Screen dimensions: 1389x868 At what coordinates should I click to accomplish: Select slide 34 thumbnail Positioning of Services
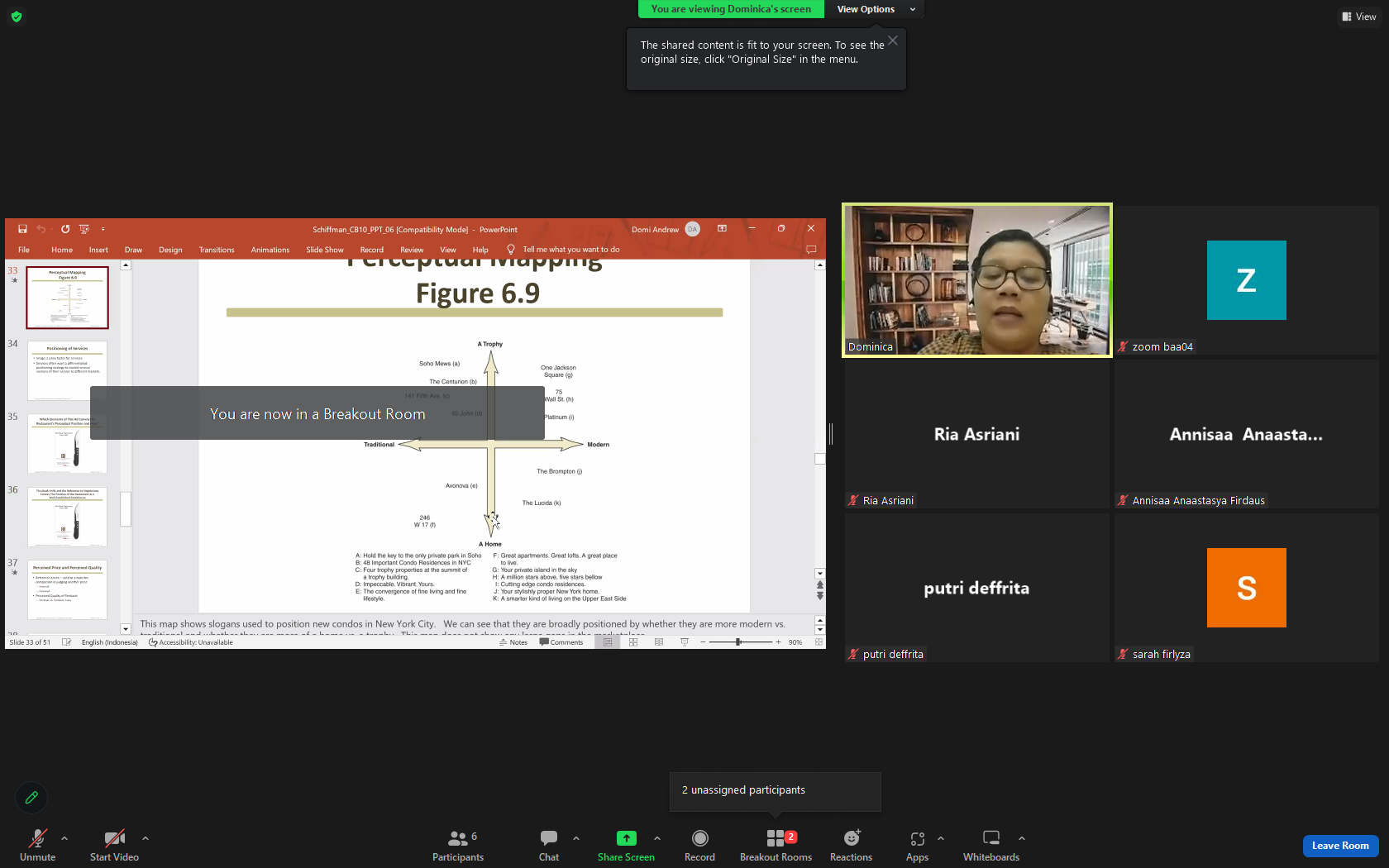point(67,370)
